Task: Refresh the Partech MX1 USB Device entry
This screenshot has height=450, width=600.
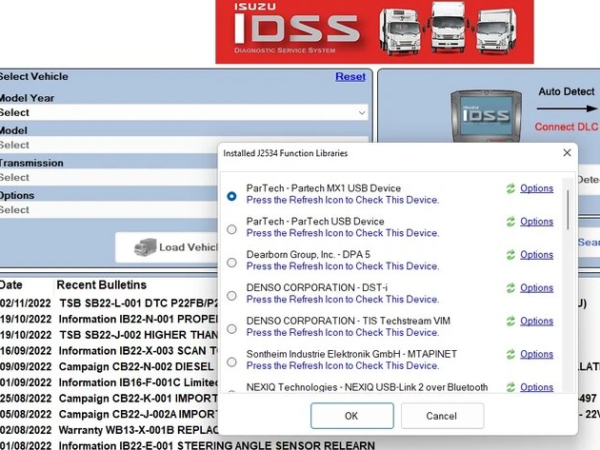Action: point(510,188)
